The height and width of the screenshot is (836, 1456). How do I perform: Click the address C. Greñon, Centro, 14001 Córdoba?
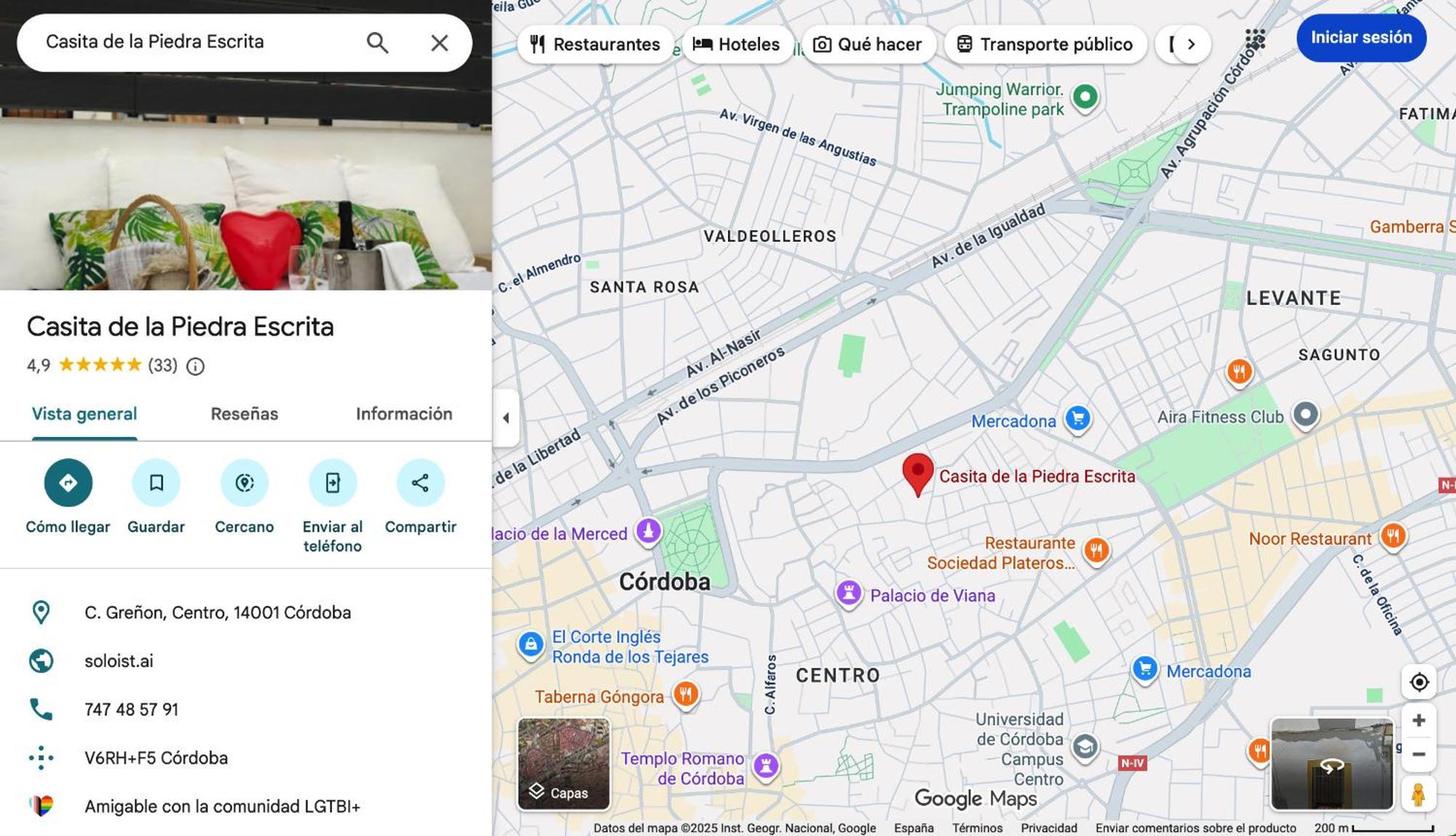pos(218,612)
